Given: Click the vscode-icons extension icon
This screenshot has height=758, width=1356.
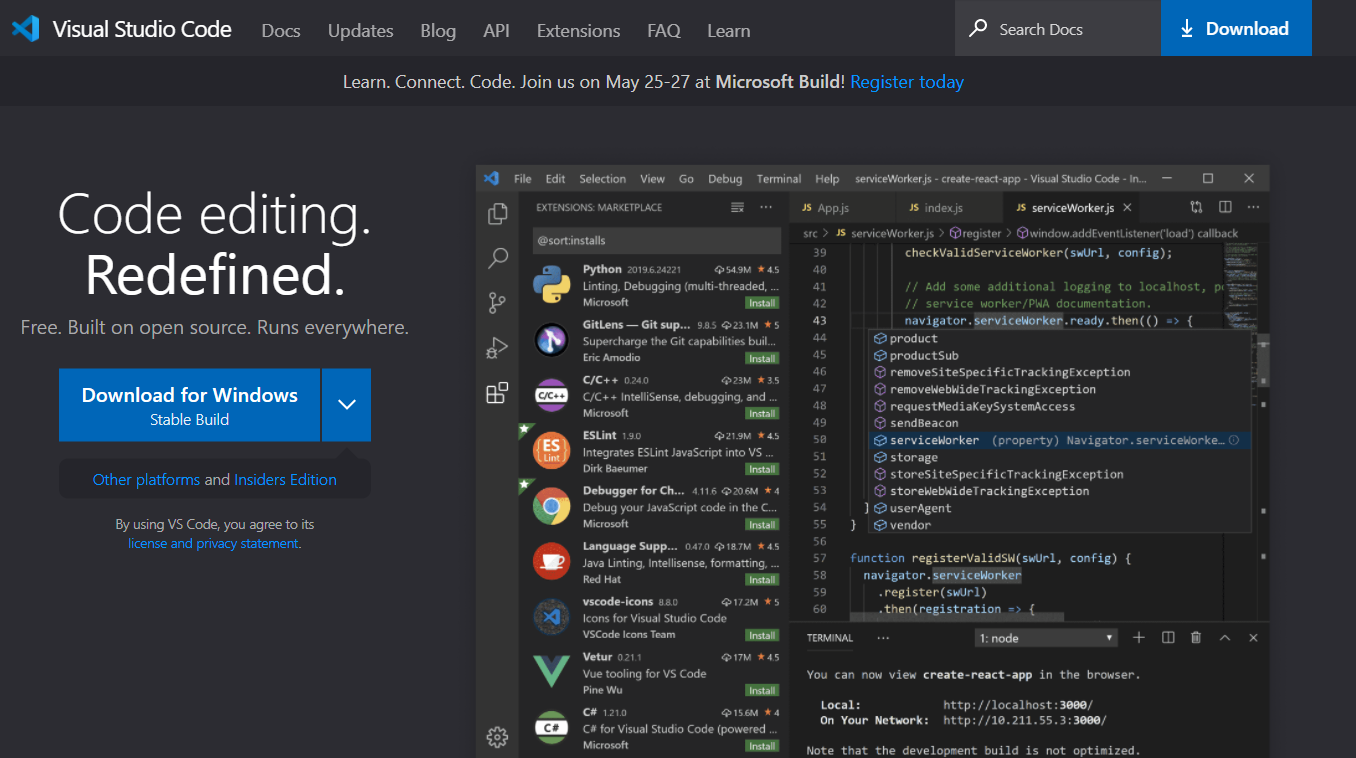Looking at the screenshot, I should click(x=552, y=617).
